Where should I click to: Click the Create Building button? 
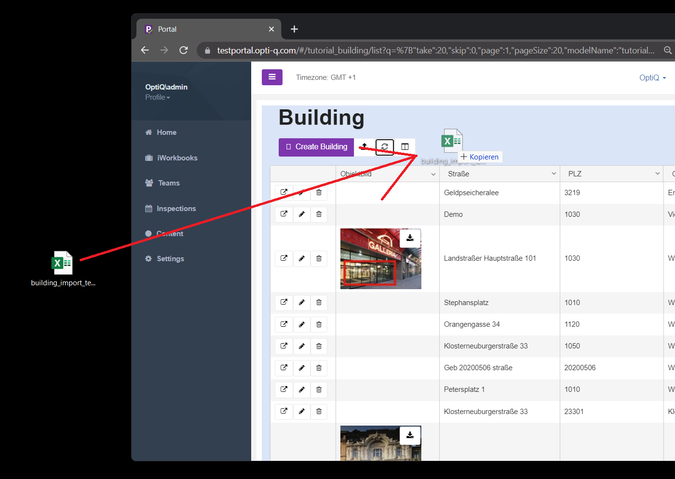[x=316, y=147]
